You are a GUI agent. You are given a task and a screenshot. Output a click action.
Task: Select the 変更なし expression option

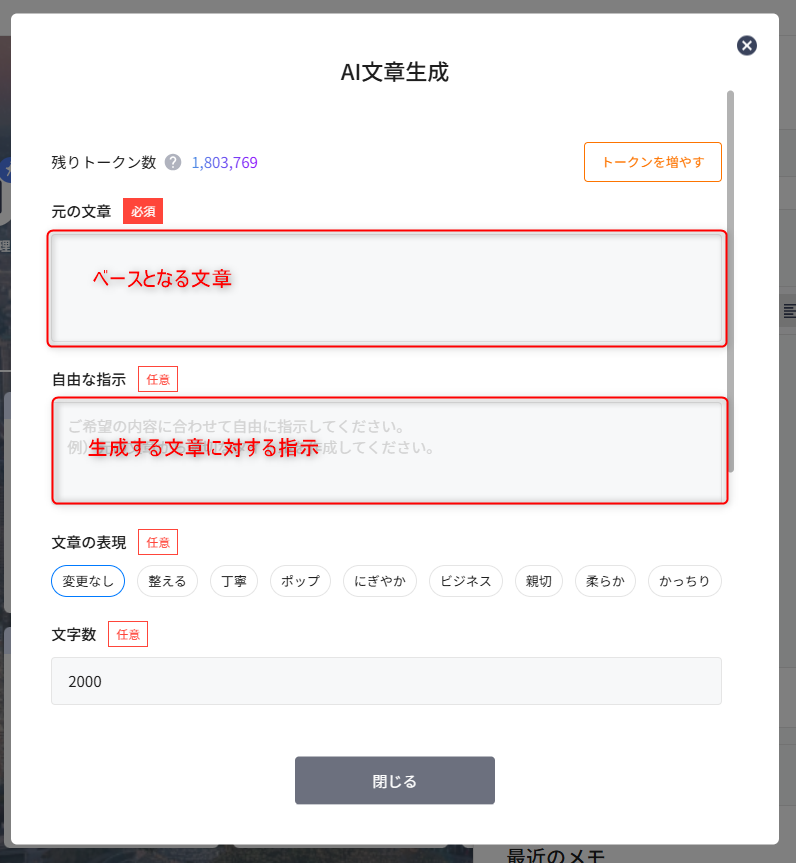(88, 581)
